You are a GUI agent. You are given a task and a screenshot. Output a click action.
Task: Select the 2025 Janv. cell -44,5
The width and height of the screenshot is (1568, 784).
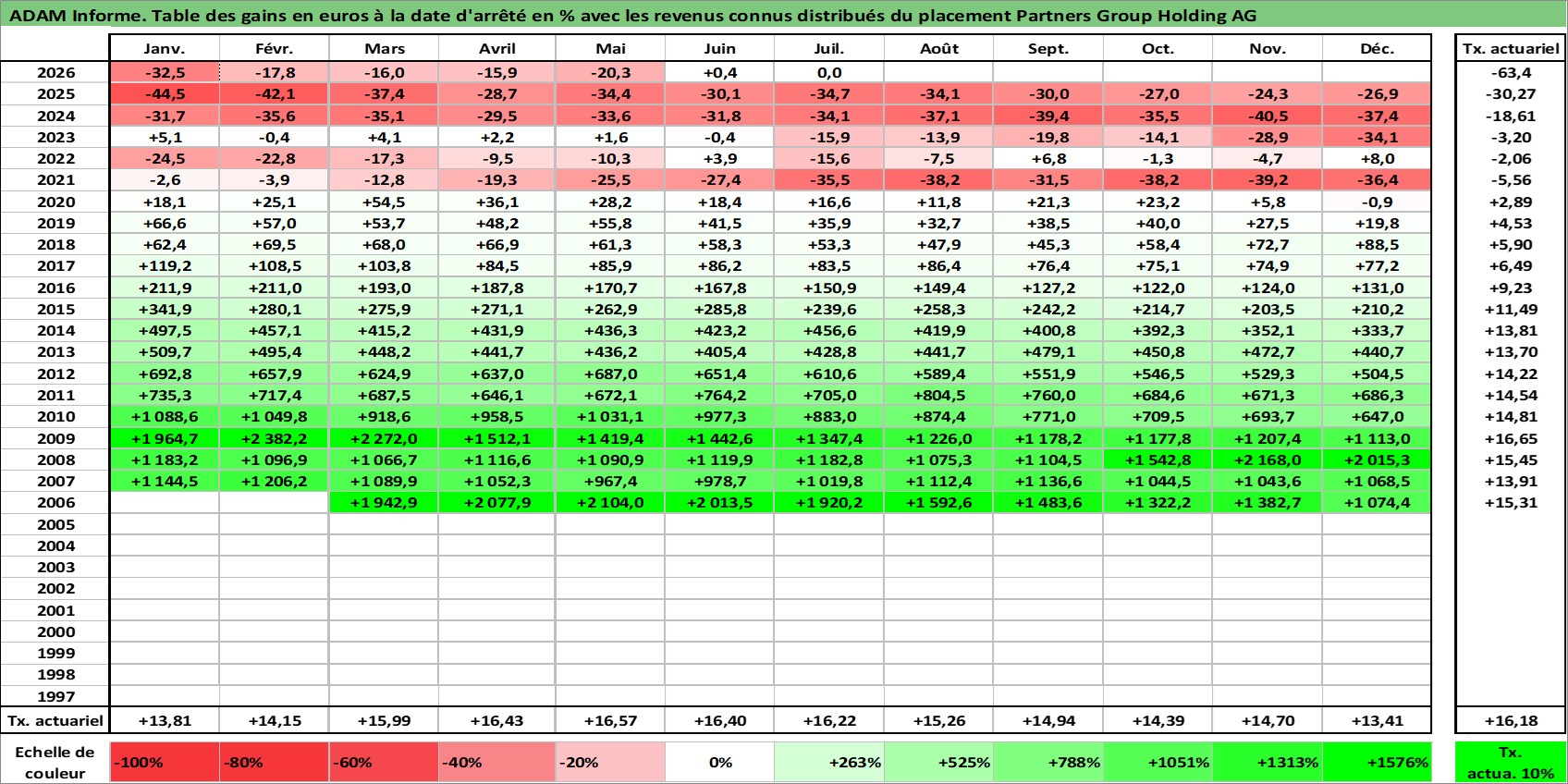(x=165, y=94)
